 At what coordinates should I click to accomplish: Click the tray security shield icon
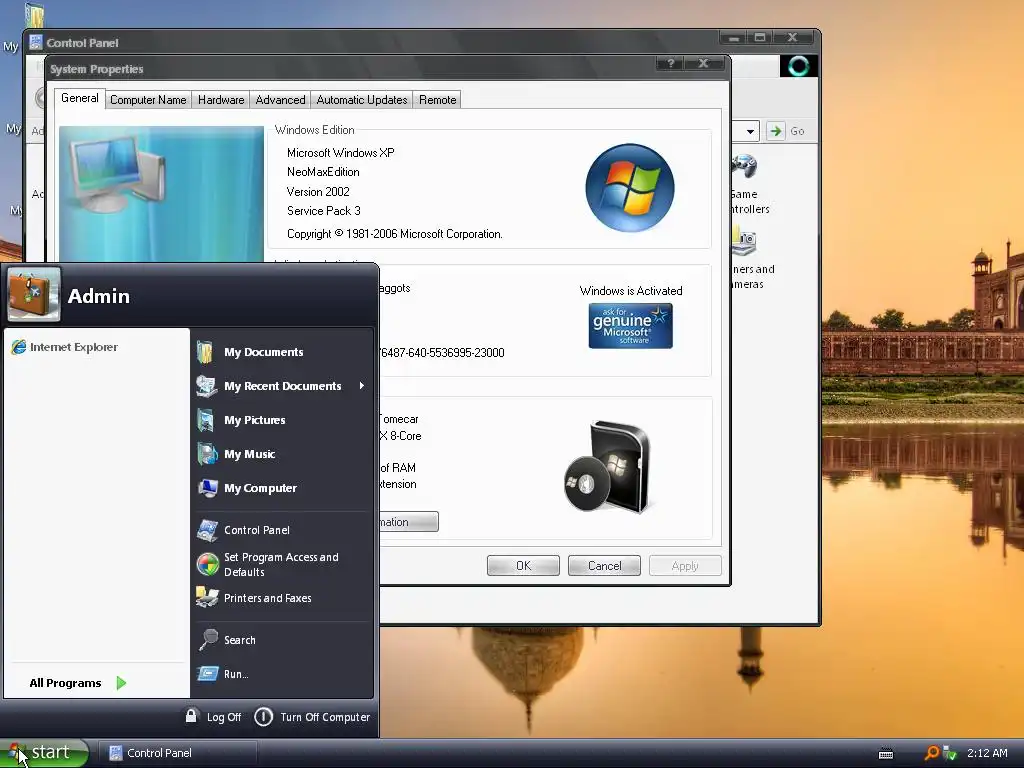[x=950, y=753]
